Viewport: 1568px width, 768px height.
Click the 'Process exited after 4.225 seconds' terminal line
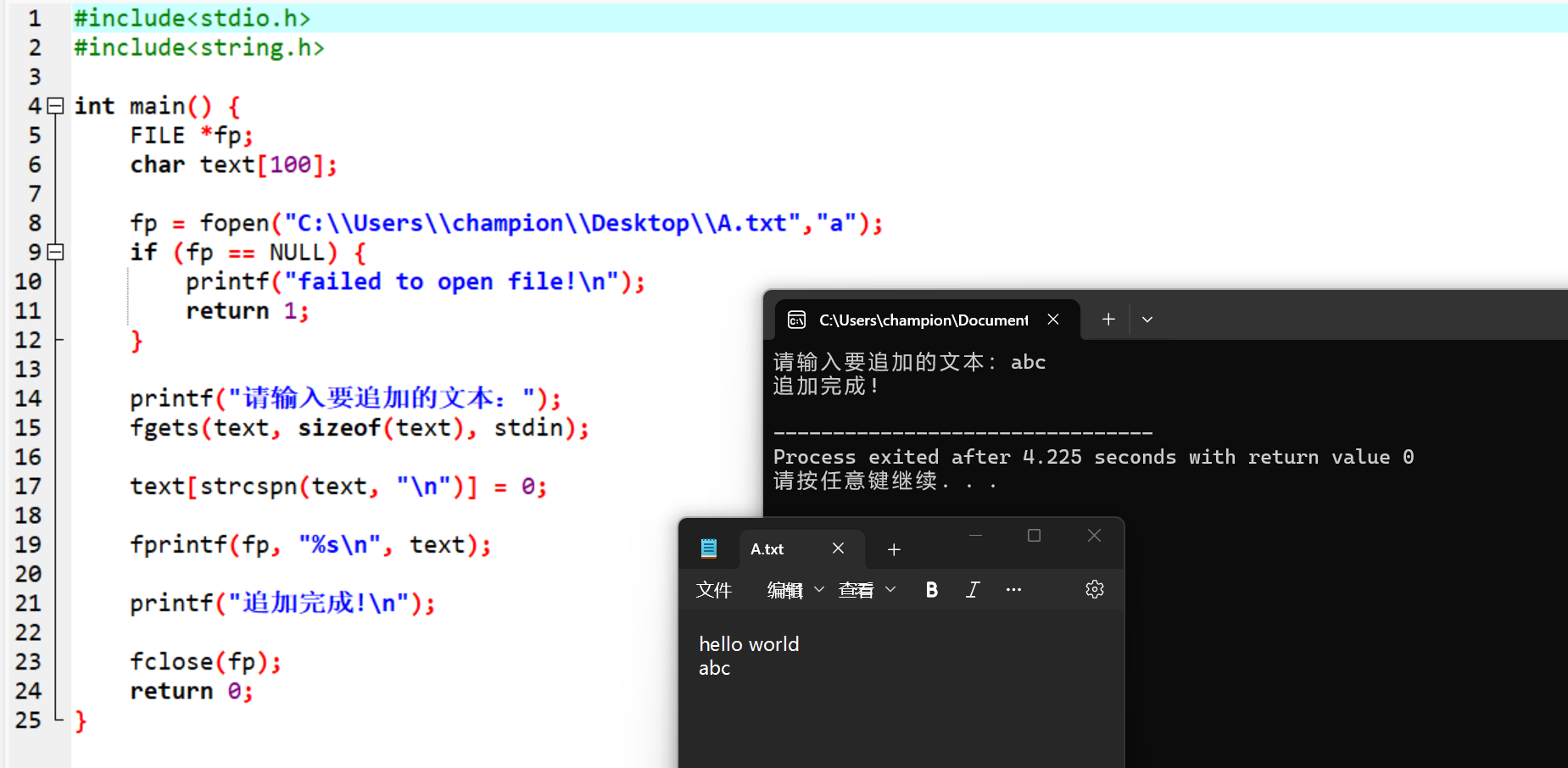[1093, 458]
